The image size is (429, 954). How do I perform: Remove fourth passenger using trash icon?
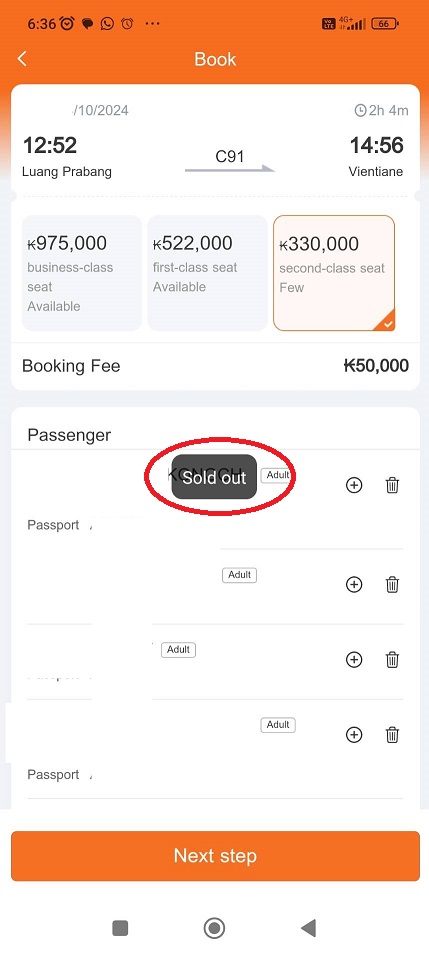(392, 735)
